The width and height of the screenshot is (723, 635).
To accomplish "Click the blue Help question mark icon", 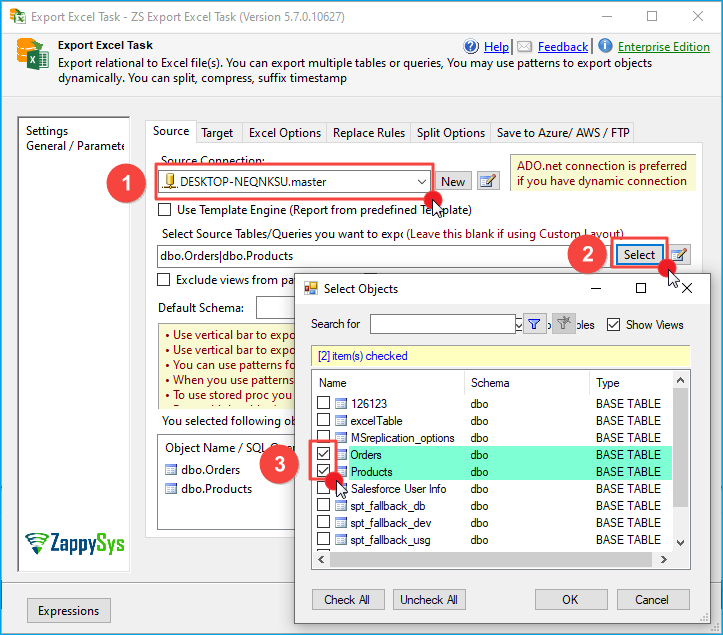I will click(x=472, y=47).
